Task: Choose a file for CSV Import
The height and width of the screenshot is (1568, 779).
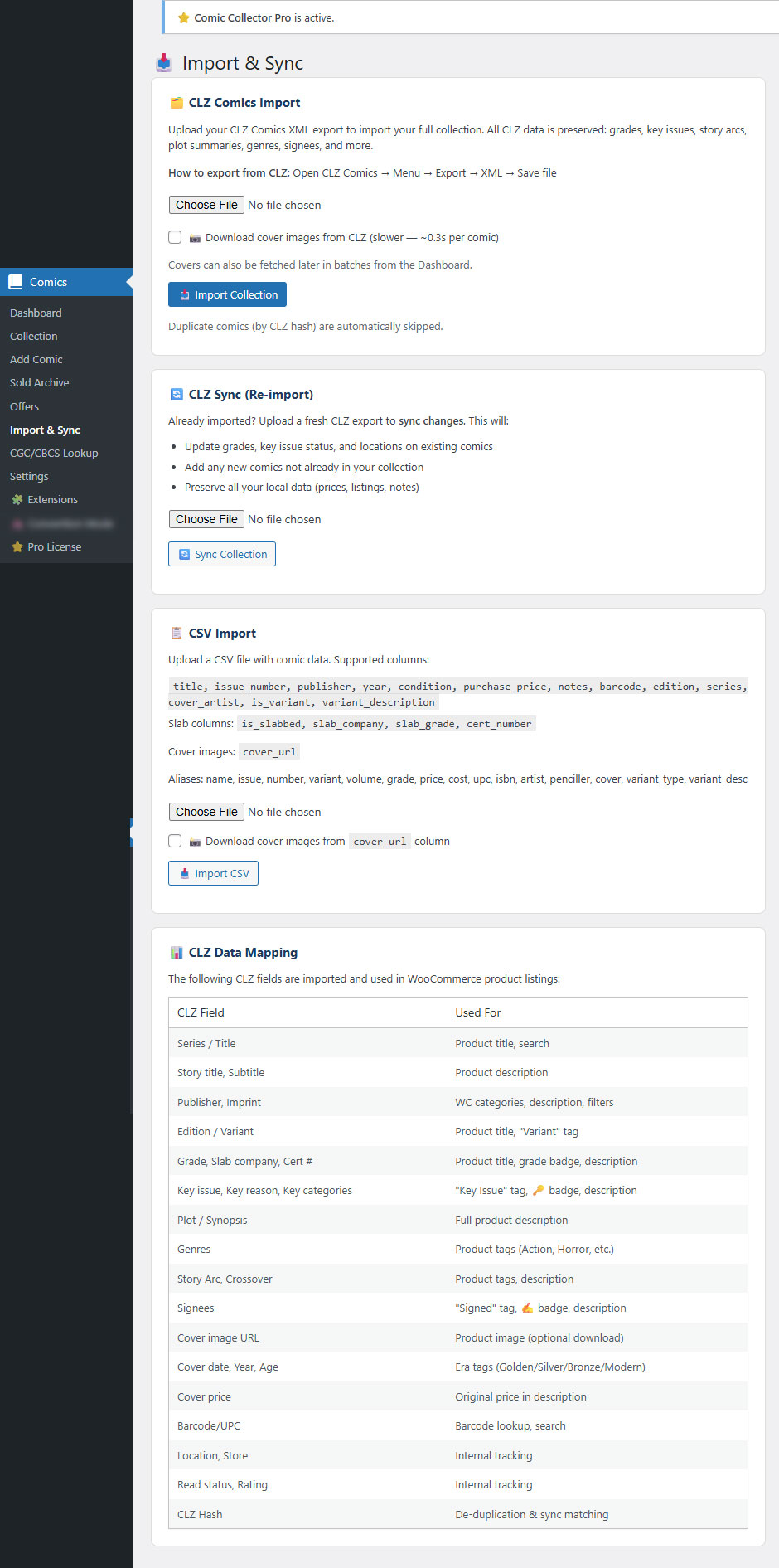Action: click(206, 812)
